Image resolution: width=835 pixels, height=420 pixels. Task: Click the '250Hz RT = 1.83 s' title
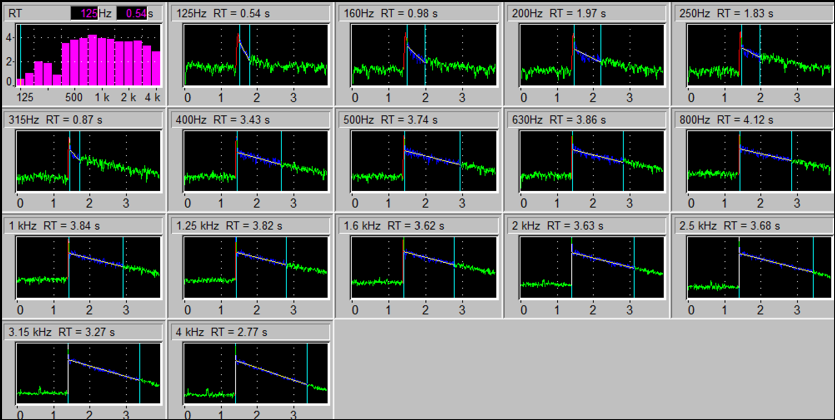726,13
